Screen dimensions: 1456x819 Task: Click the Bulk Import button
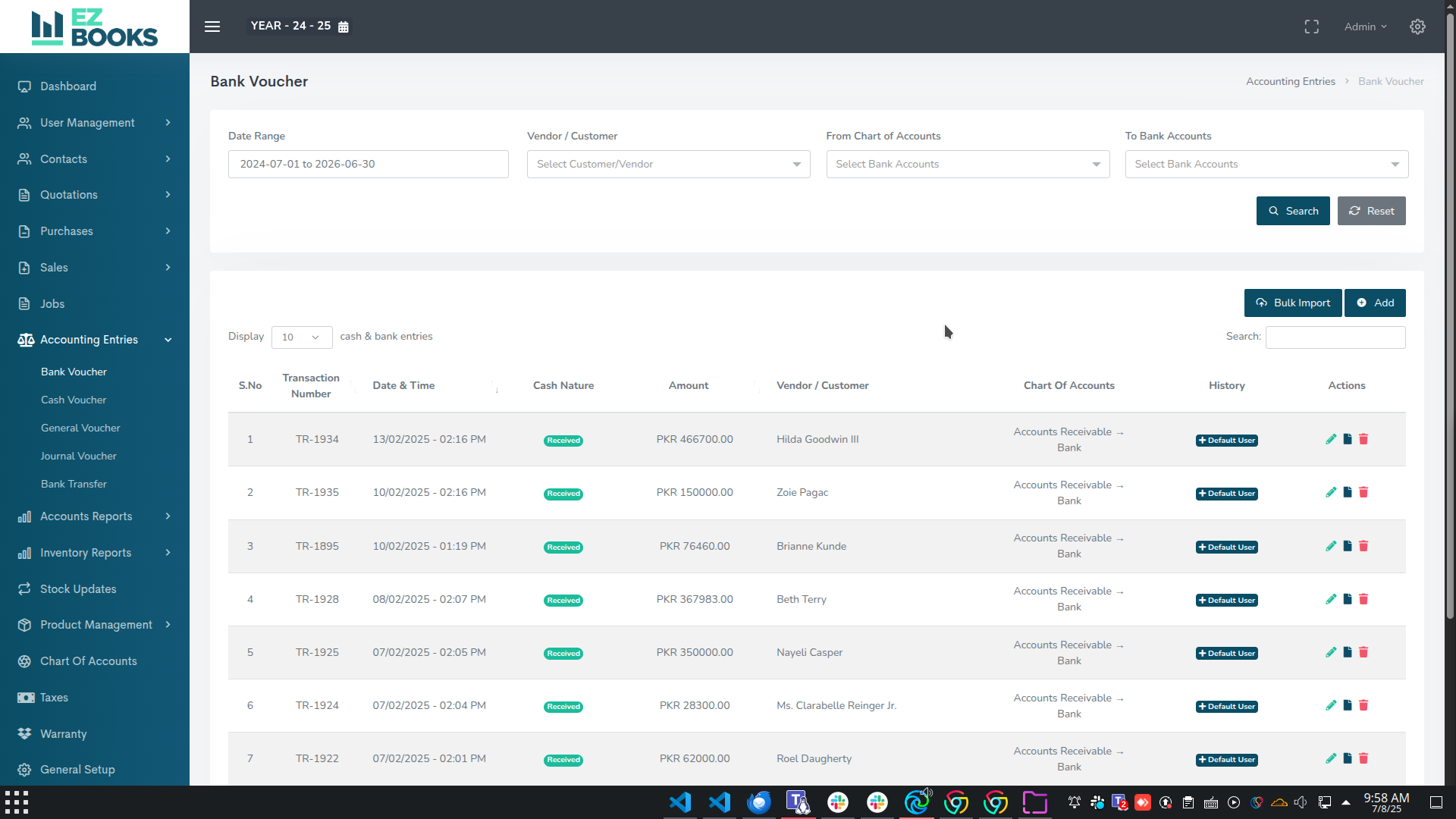tap(1292, 303)
